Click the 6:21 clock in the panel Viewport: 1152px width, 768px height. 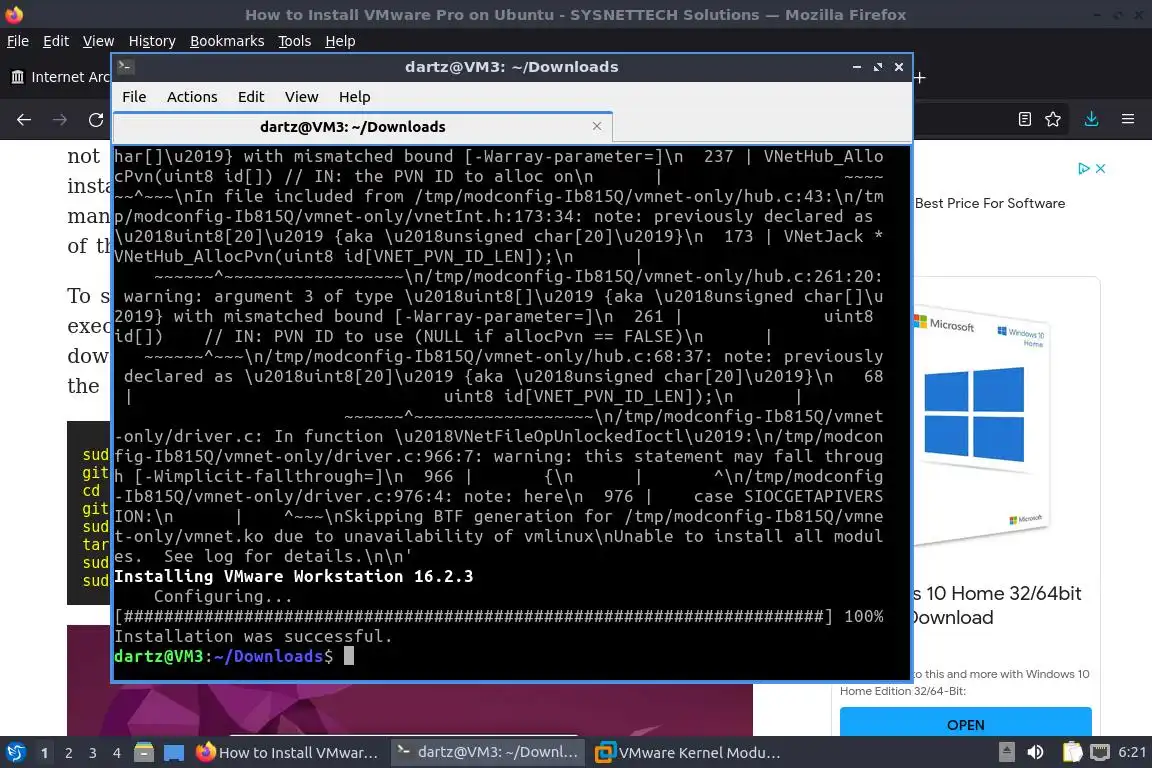click(1132, 753)
